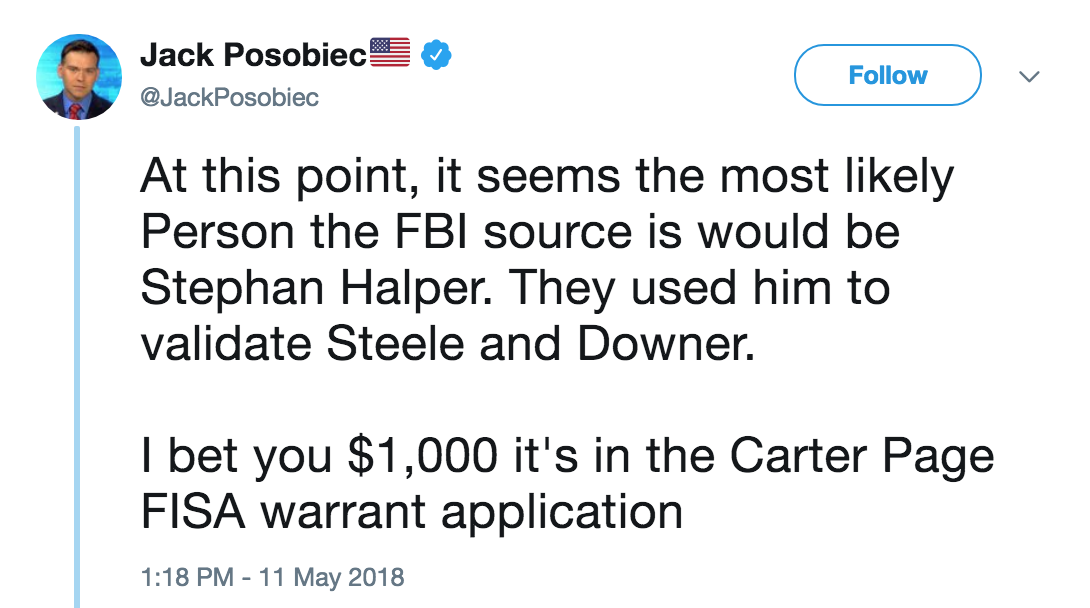Open the Jack Posobiec display name link
This screenshot has width=1090, height=608.
point(253,56)
